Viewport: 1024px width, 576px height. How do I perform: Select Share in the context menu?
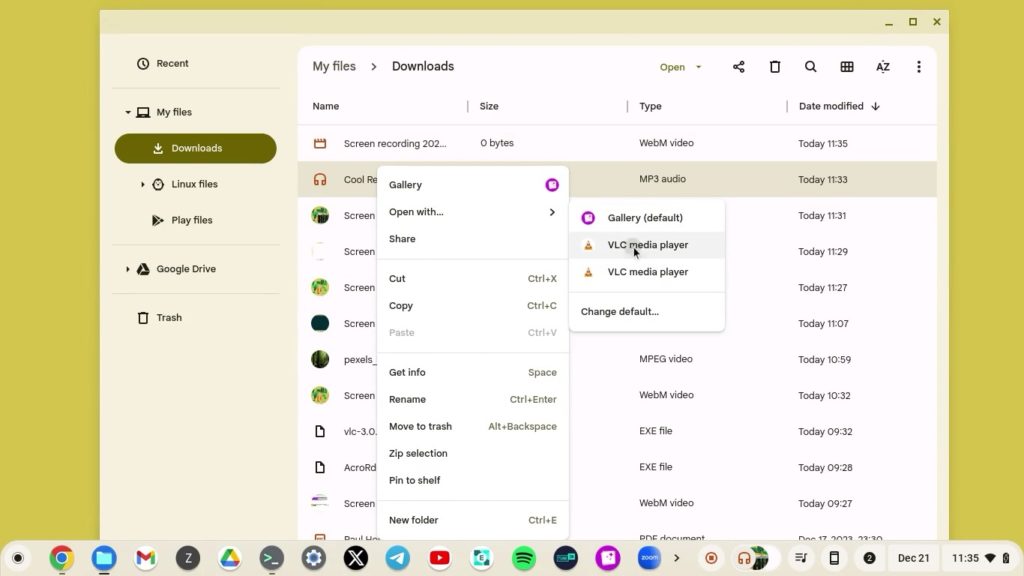(x=472, y=239)
